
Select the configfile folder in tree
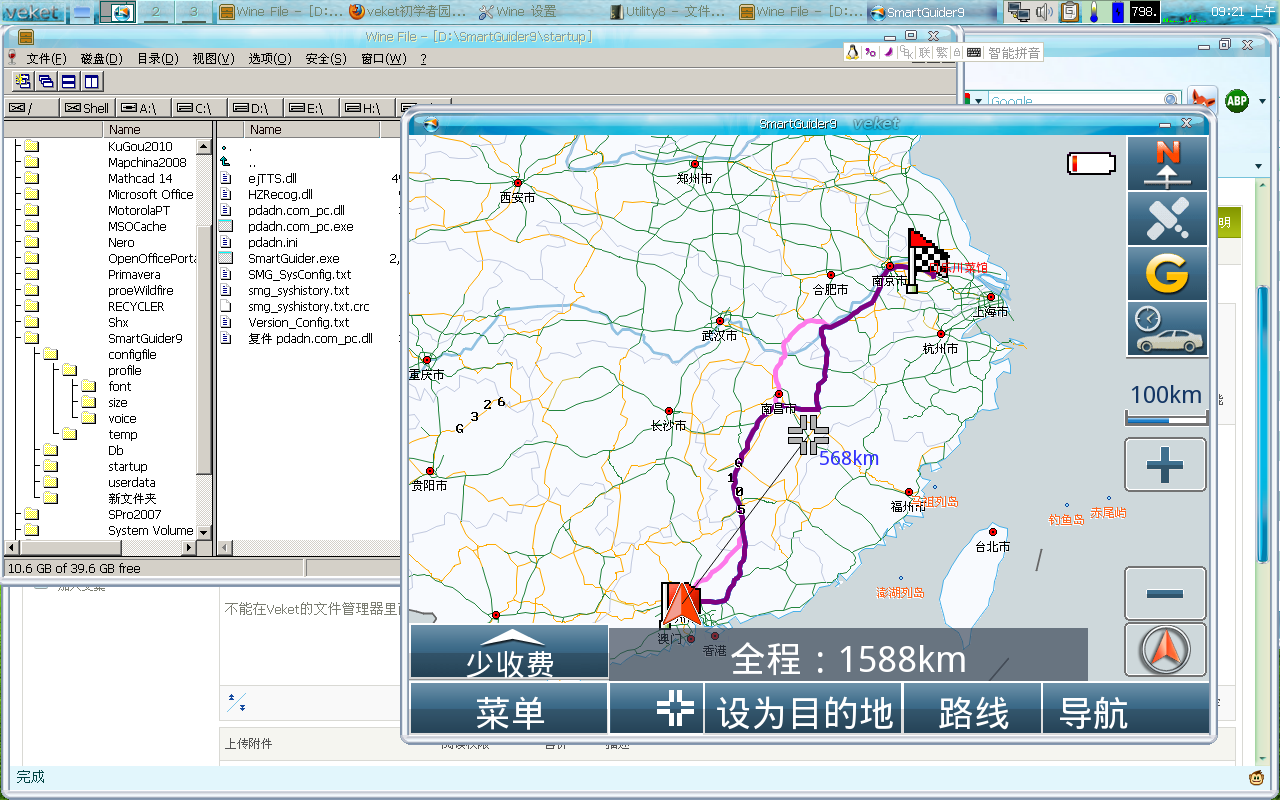point(132,354)
